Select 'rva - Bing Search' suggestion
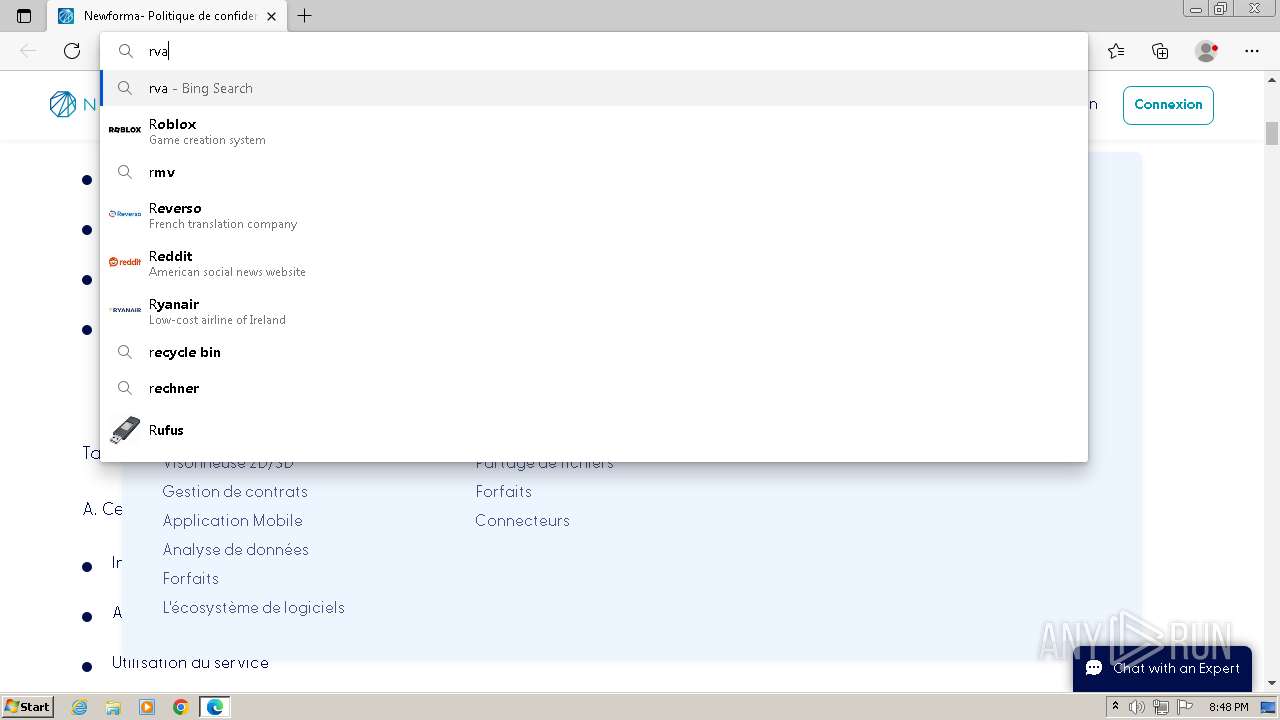This screenshot has width=1280, height=720. [594, 88]
